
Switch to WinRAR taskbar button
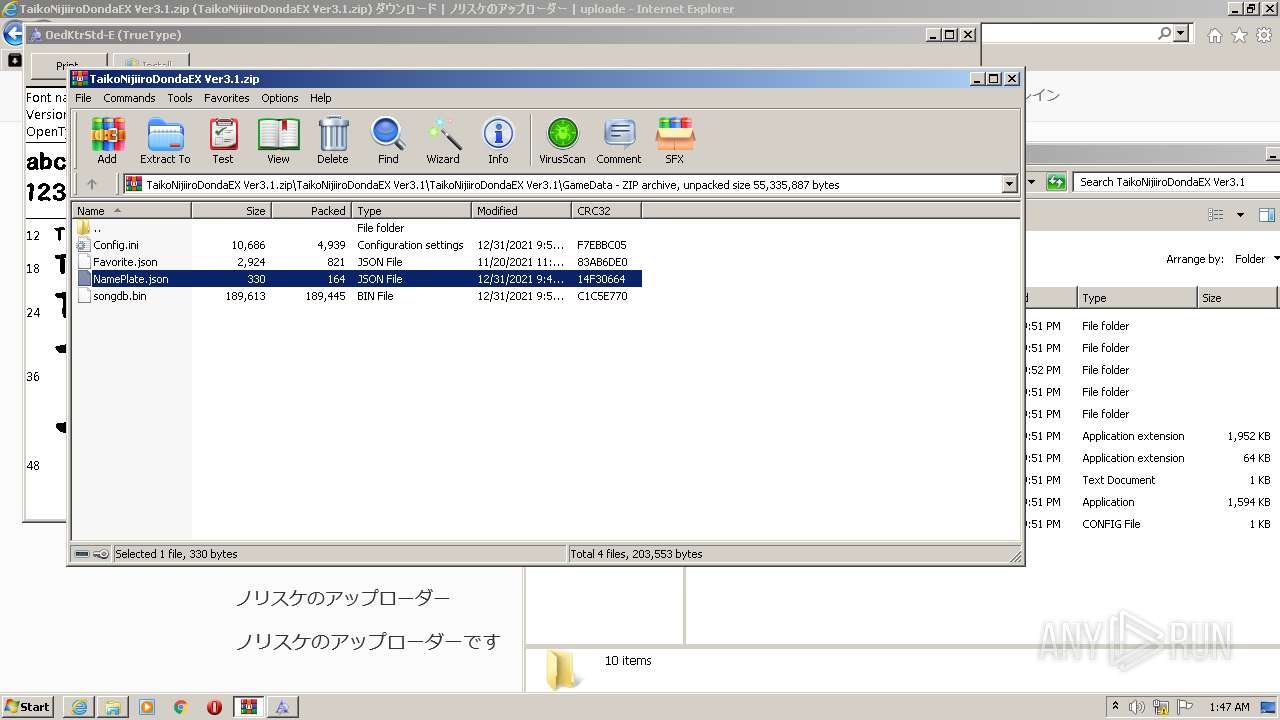pos(248,707)
